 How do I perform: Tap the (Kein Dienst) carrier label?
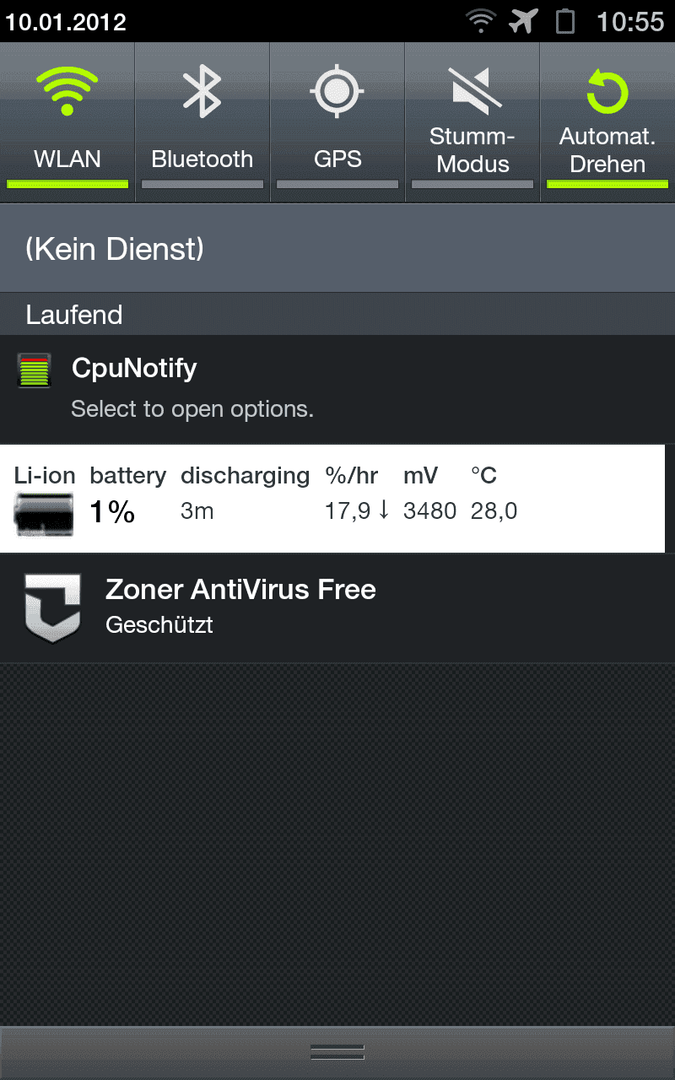pyautogui.click(x=114, y=249)
